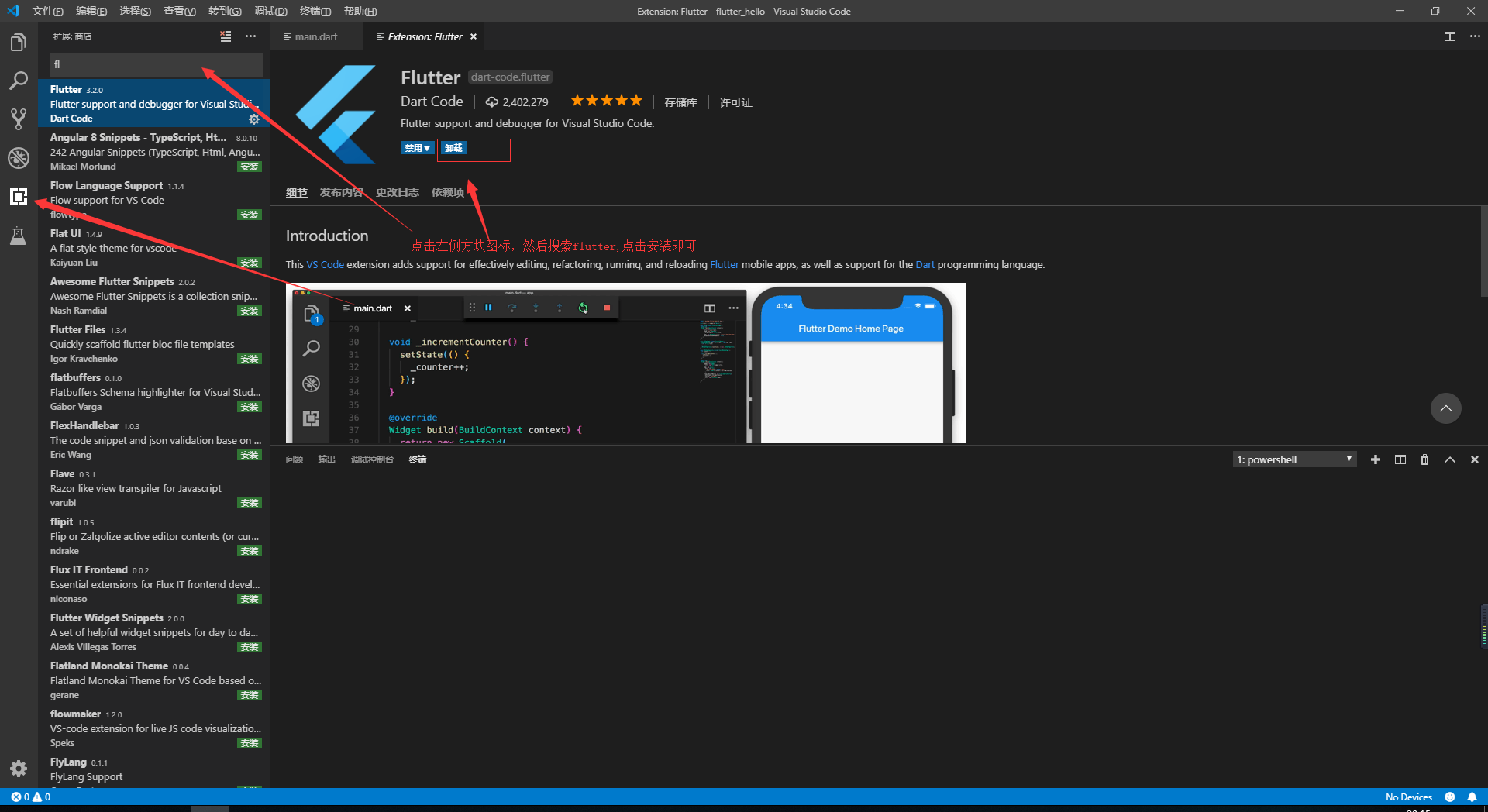Install Flow Language Support extension
This screenshot has height=812, width=1488.
(x=250, y=215)
